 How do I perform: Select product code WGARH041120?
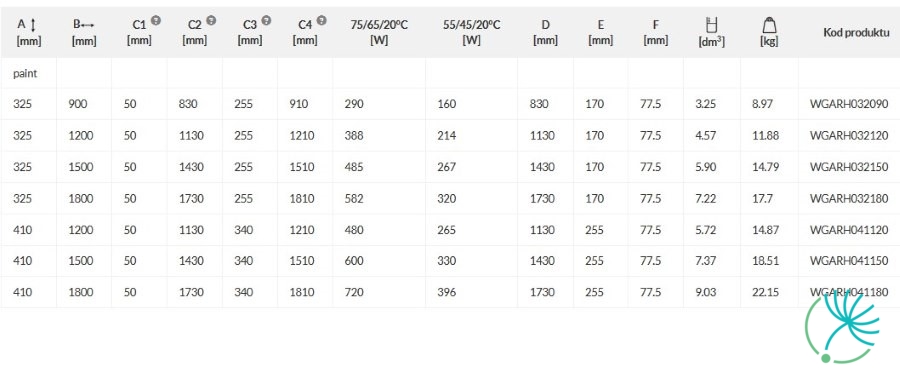click(849, 230)
